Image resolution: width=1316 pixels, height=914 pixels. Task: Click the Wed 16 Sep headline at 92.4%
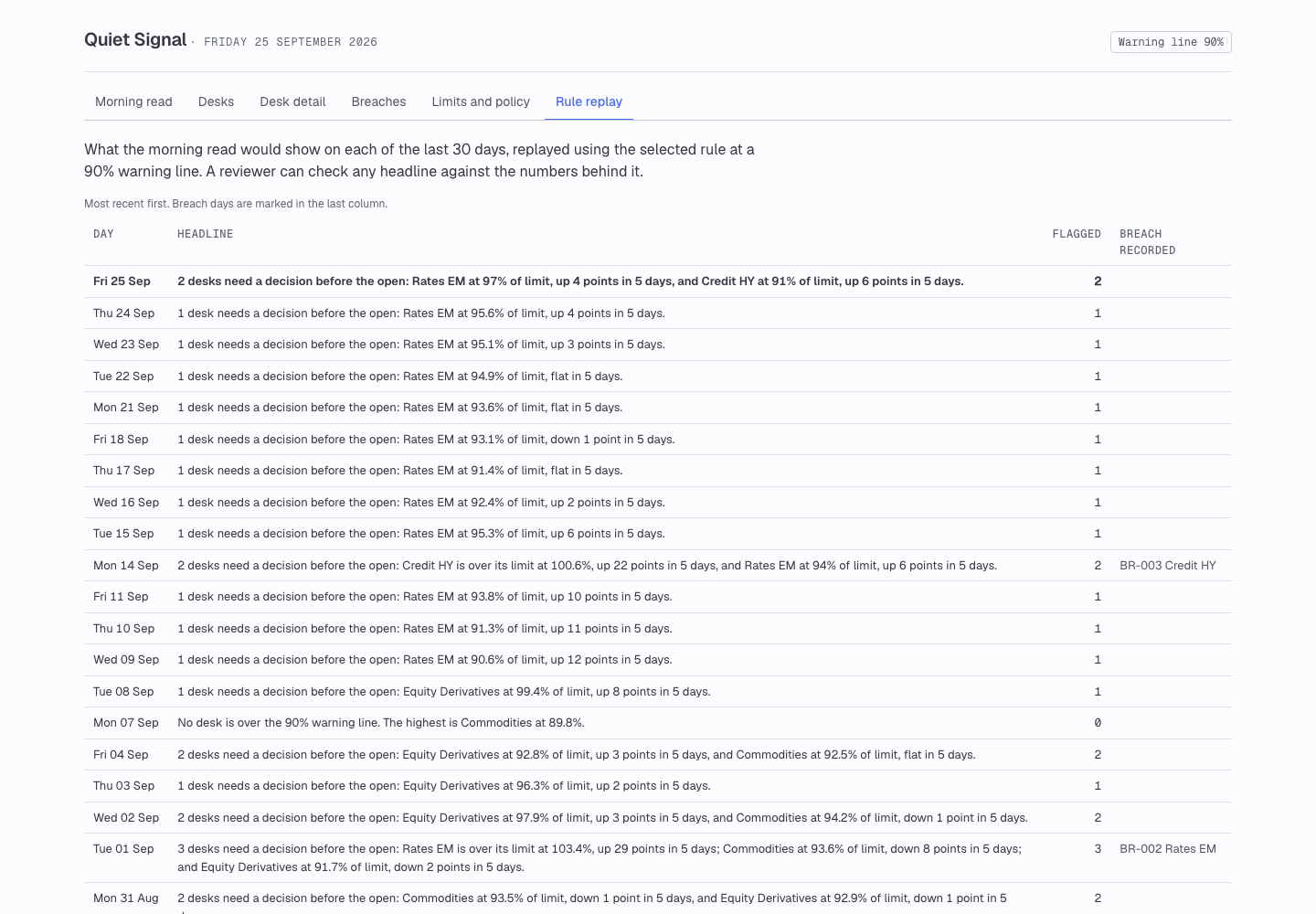point(421,503)
